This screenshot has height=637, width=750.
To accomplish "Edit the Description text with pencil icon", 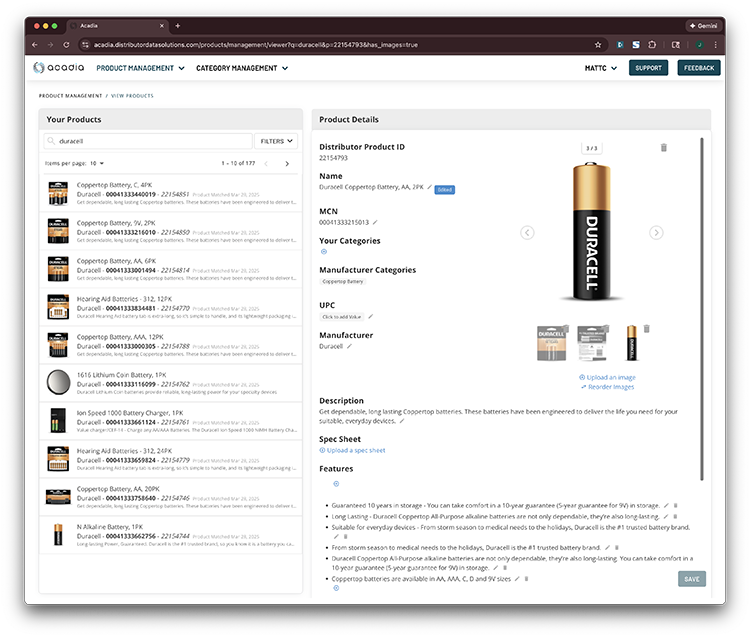I will pos(402,421).
